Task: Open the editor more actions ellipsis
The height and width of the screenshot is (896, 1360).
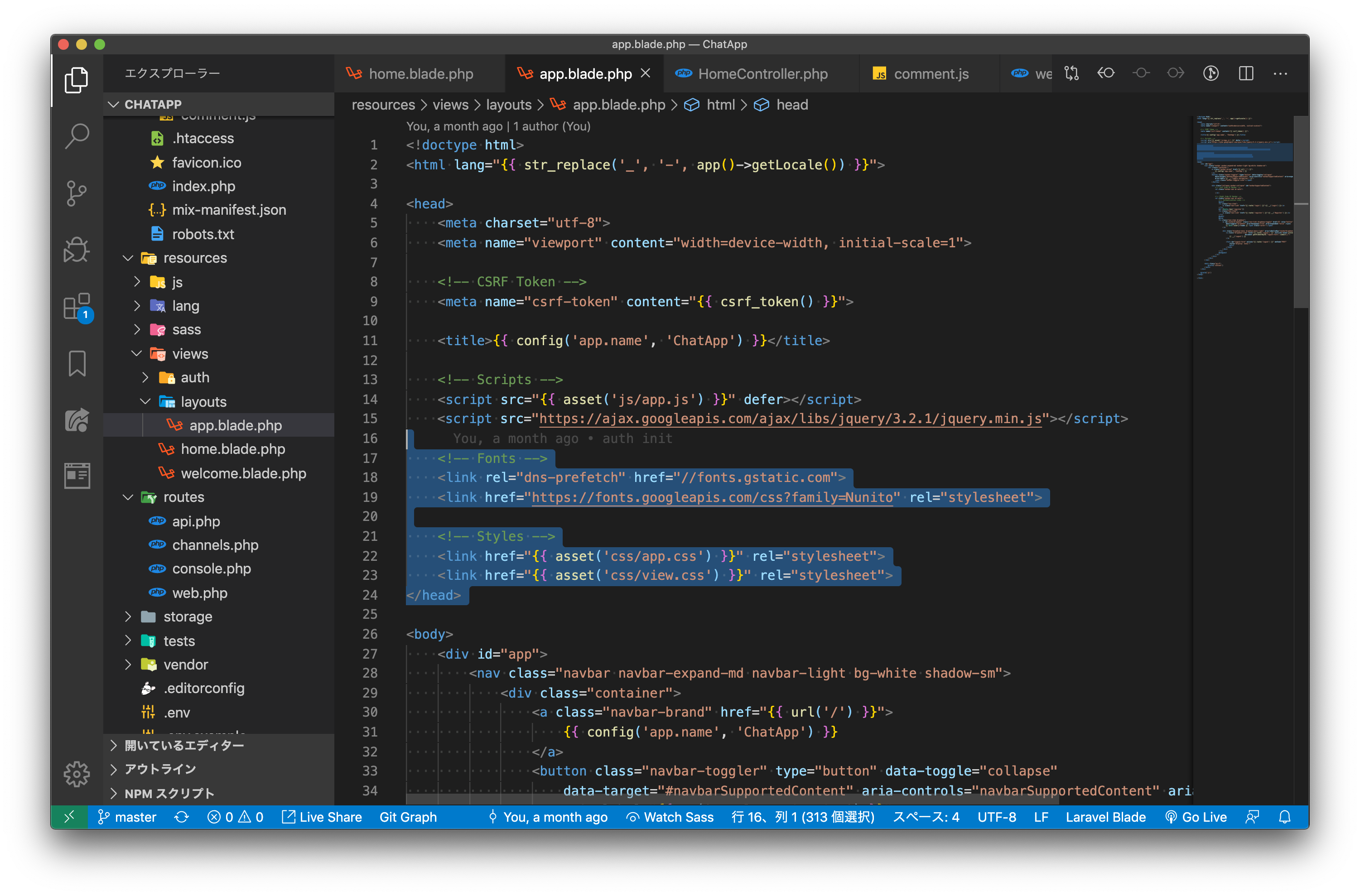Action: (x=1281, y=74)
